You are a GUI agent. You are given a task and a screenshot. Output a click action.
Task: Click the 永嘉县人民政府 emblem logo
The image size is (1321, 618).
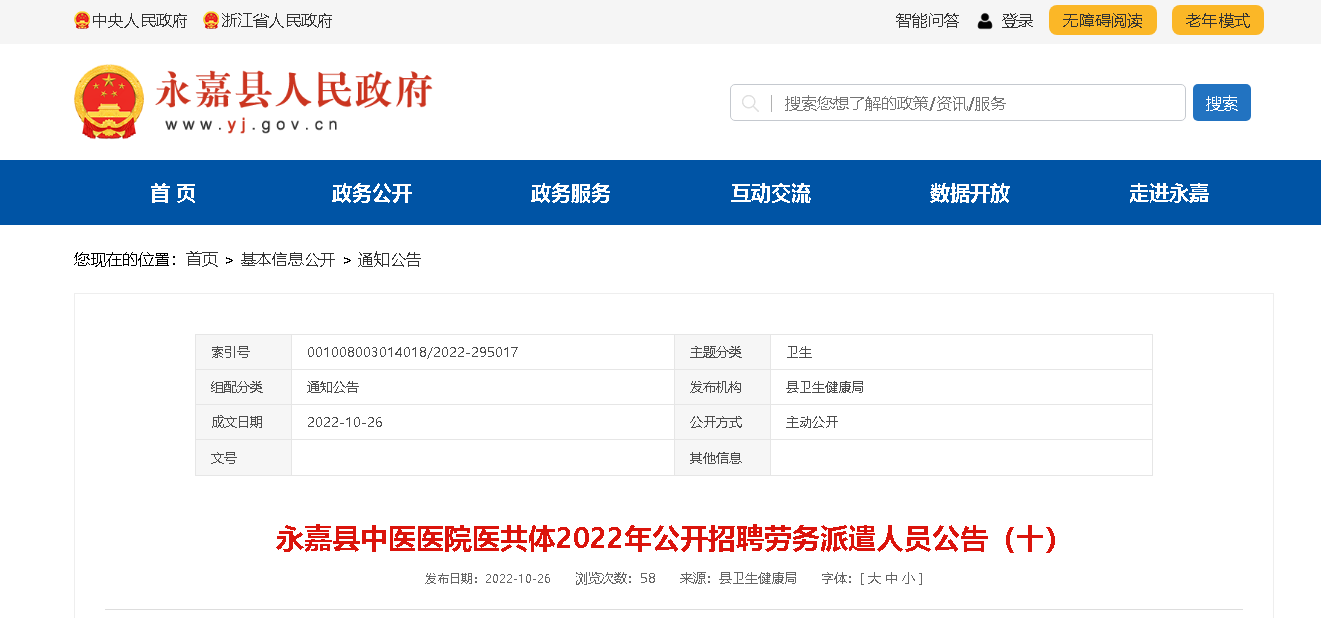coord(109,102)
